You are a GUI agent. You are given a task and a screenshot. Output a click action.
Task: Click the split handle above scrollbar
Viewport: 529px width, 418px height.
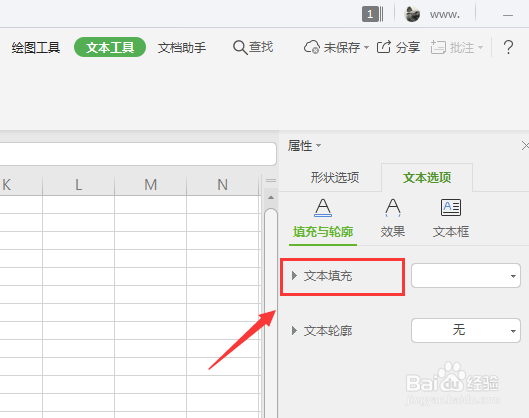(271, 180)
